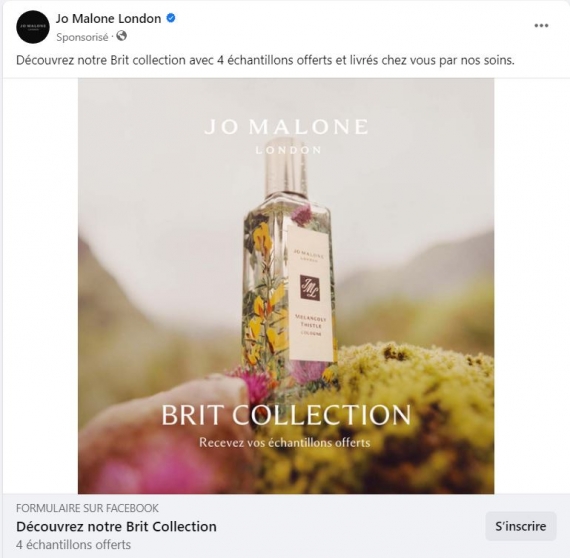Click the post caption about 4 échantillons

[265, 60]
